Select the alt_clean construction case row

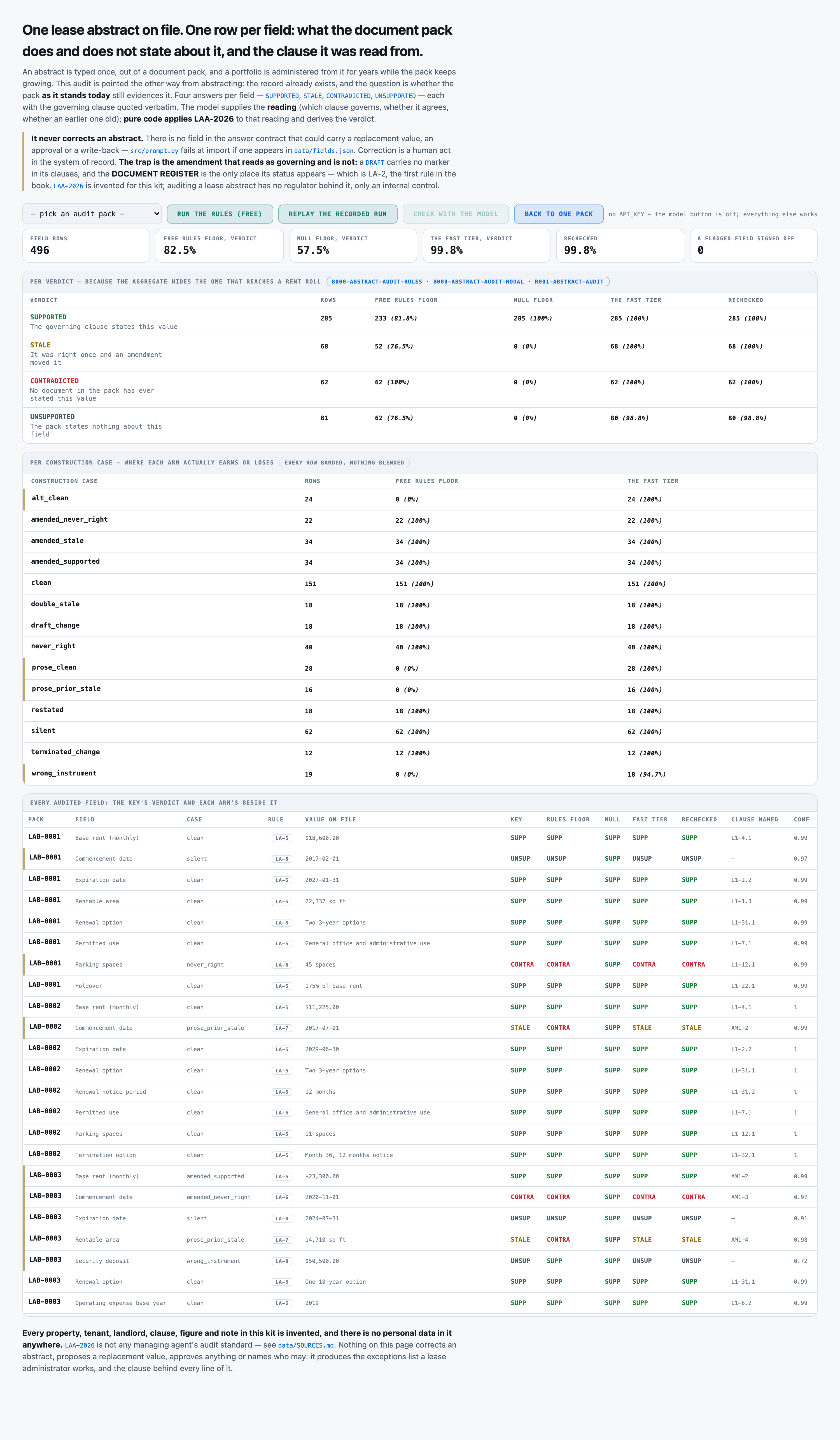click(x=420, y=499)
